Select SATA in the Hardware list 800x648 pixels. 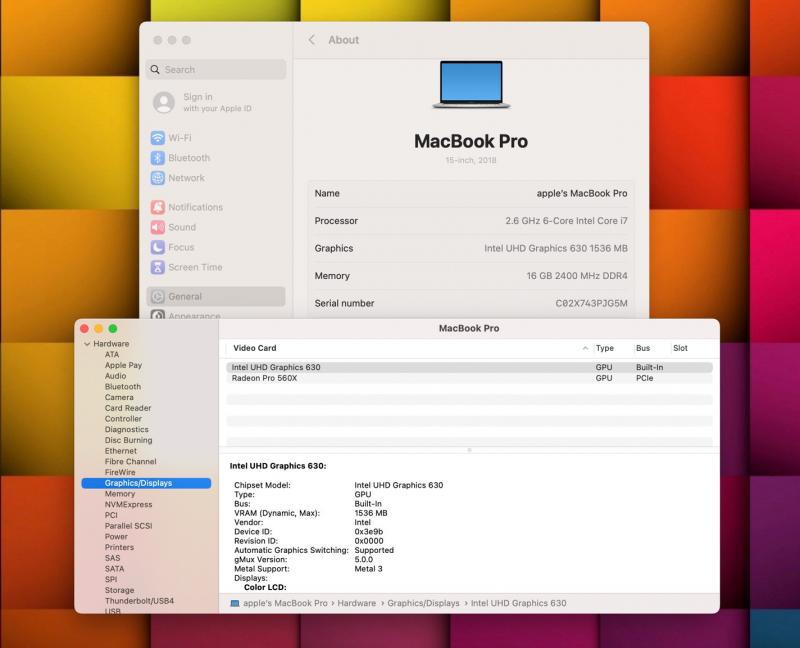click(114, 569)
